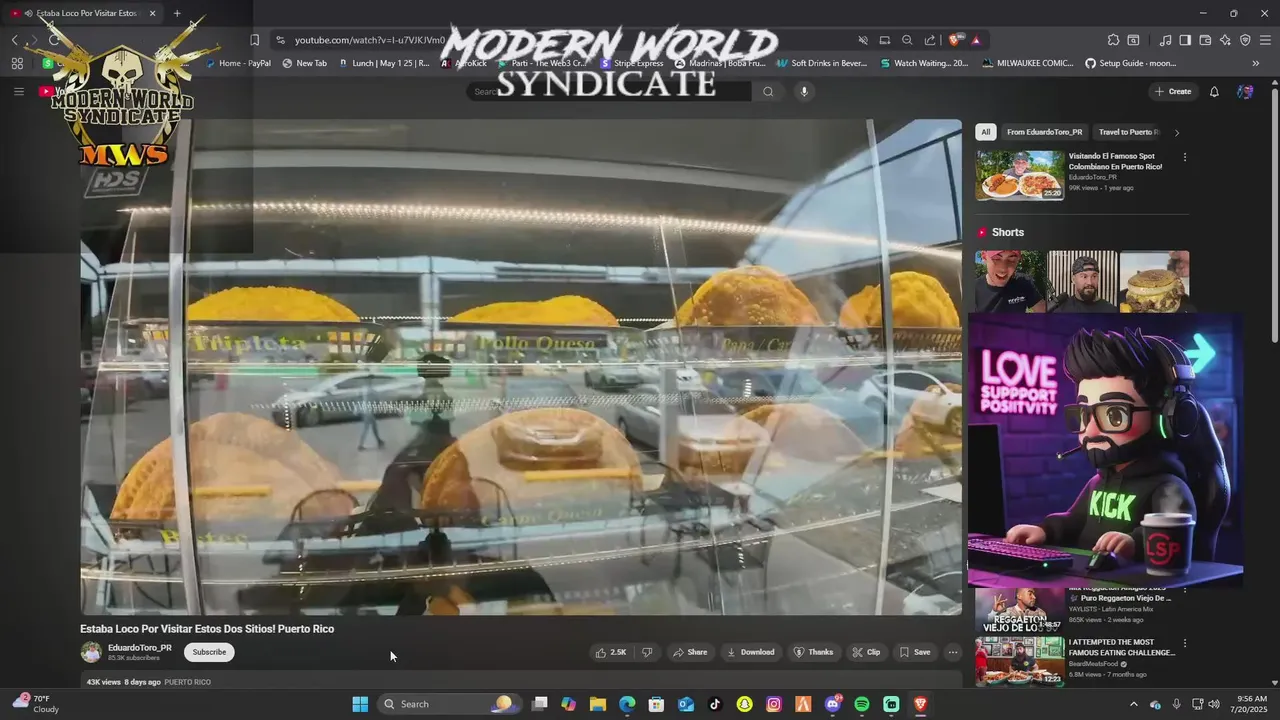Save the video to a playlist
This screenshot has width=1280, height=720.
915,652
